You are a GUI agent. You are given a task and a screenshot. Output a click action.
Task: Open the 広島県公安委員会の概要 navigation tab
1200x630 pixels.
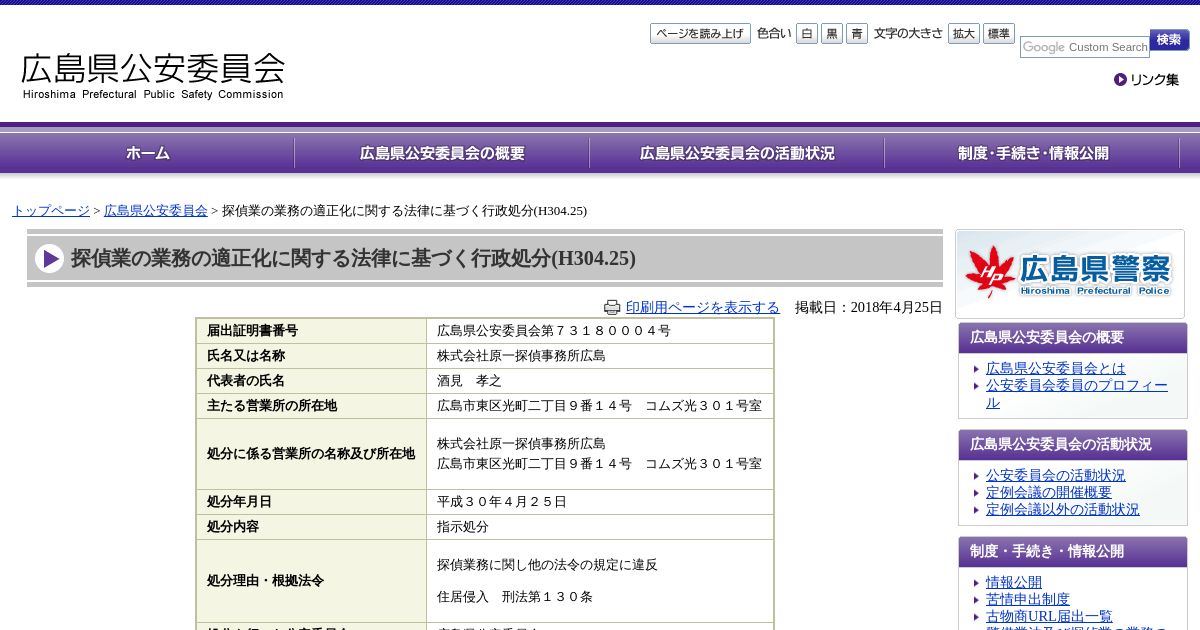tap(442, 153)
